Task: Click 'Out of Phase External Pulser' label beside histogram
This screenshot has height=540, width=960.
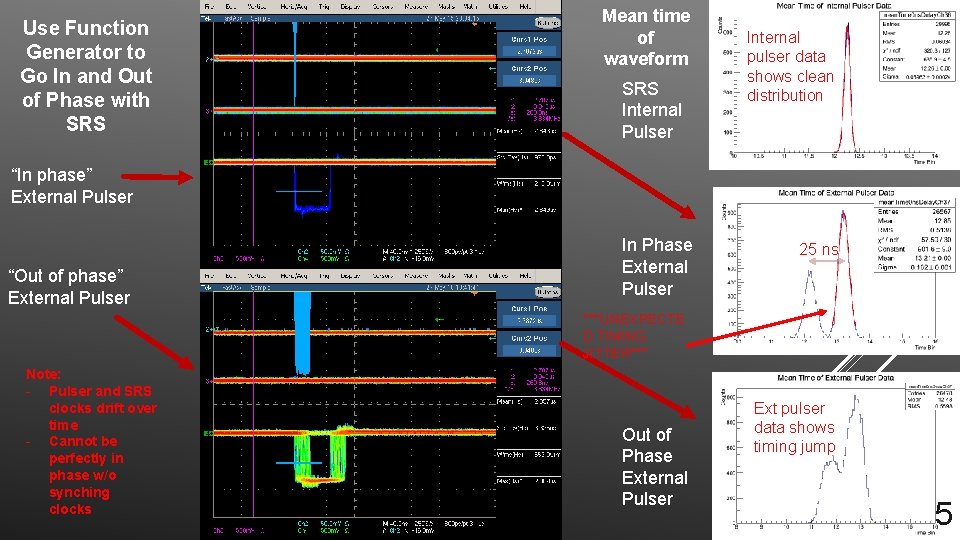Action: point(654,467)
